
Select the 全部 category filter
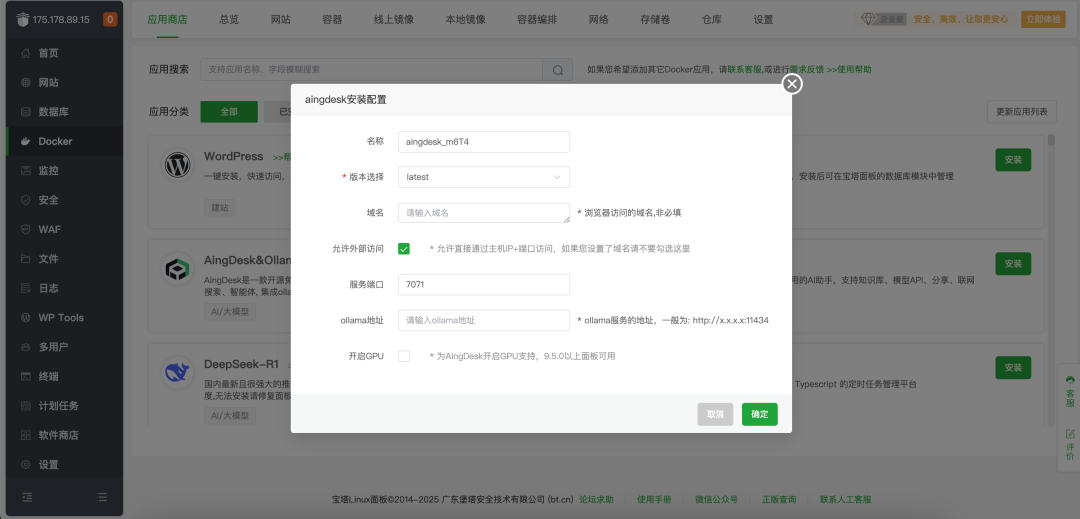[229, 112]
